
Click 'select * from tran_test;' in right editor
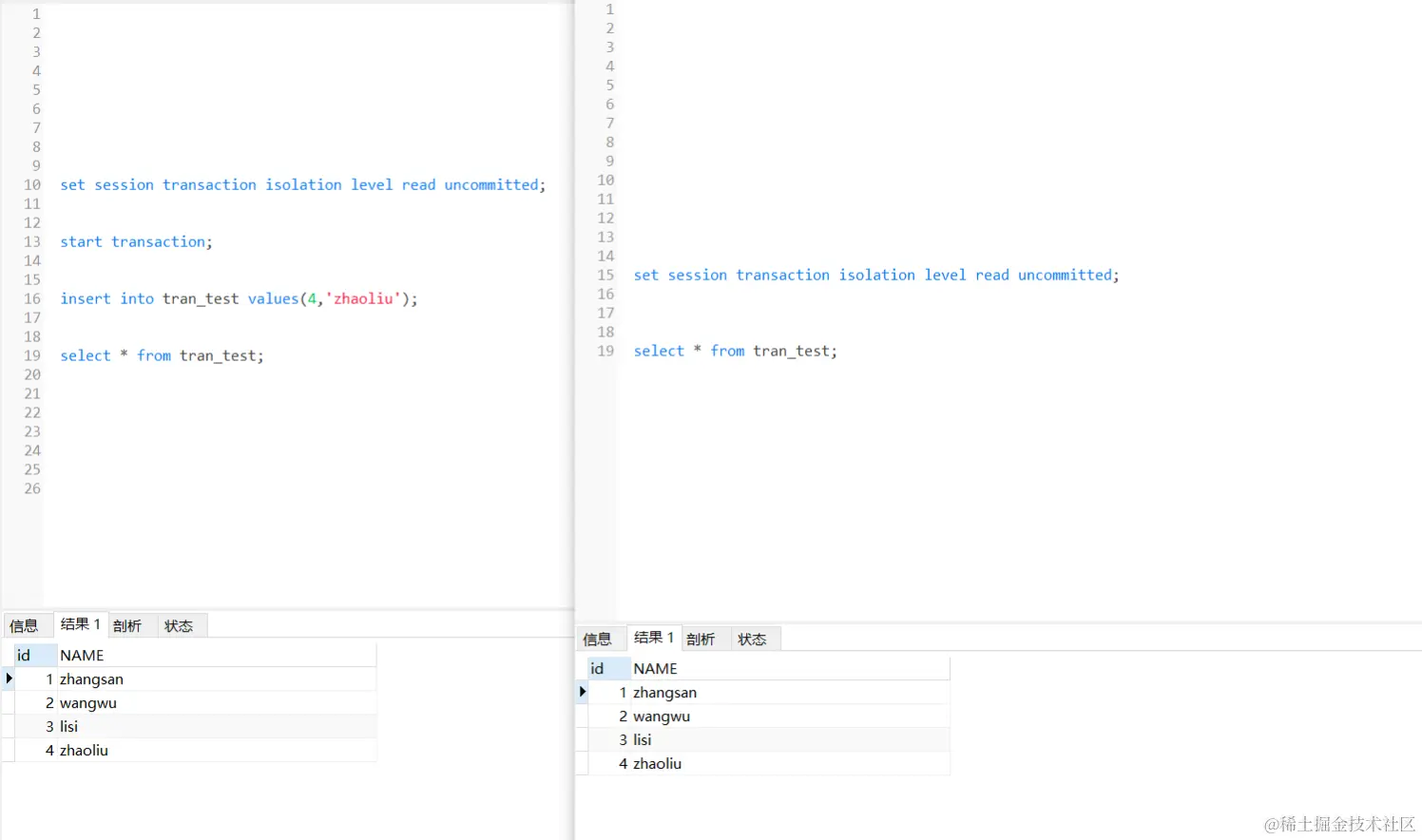tap(736, 352)
